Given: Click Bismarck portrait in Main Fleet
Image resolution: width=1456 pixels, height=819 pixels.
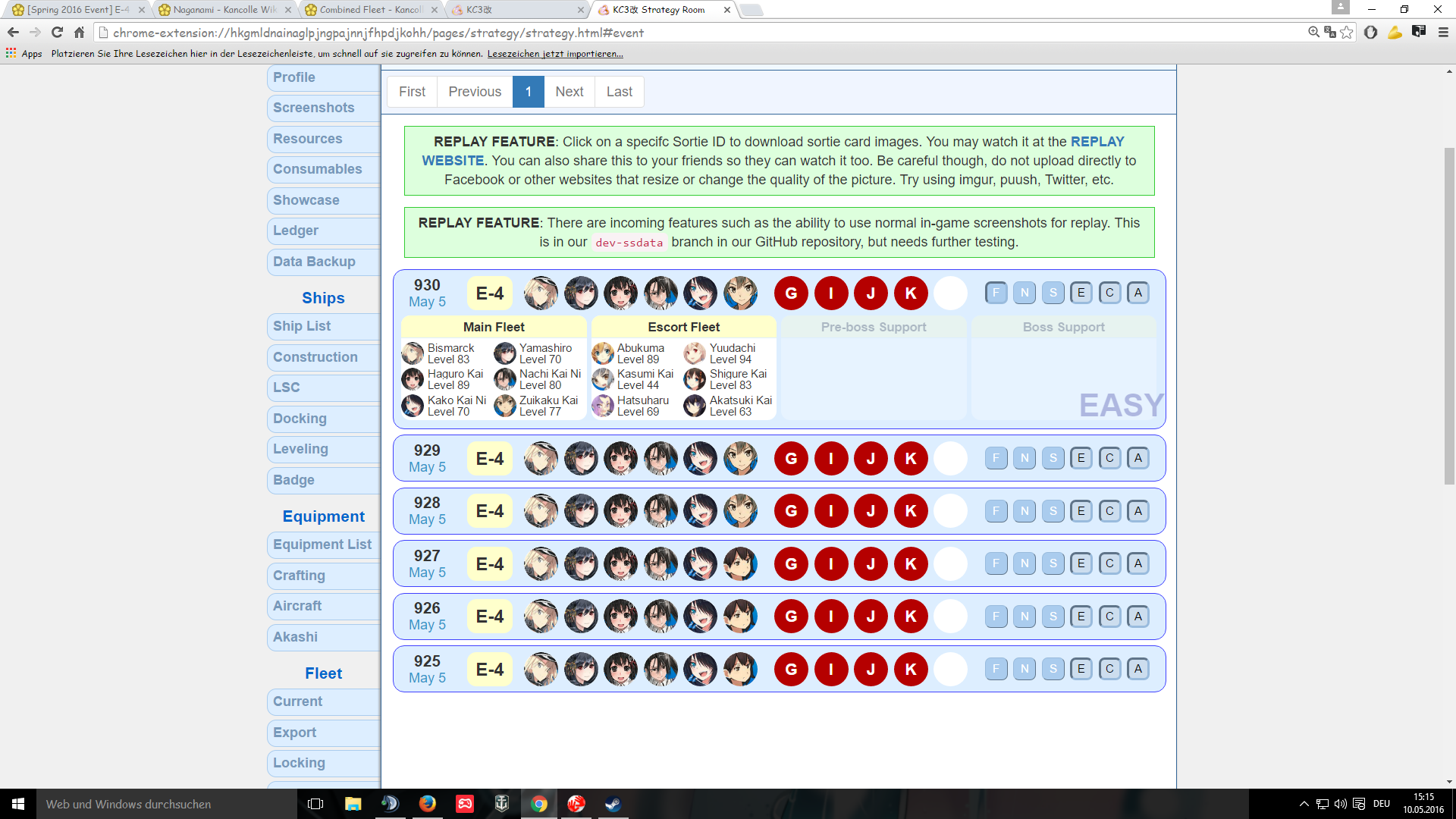Looking at the screenshot, I should [x=413, y=353].
